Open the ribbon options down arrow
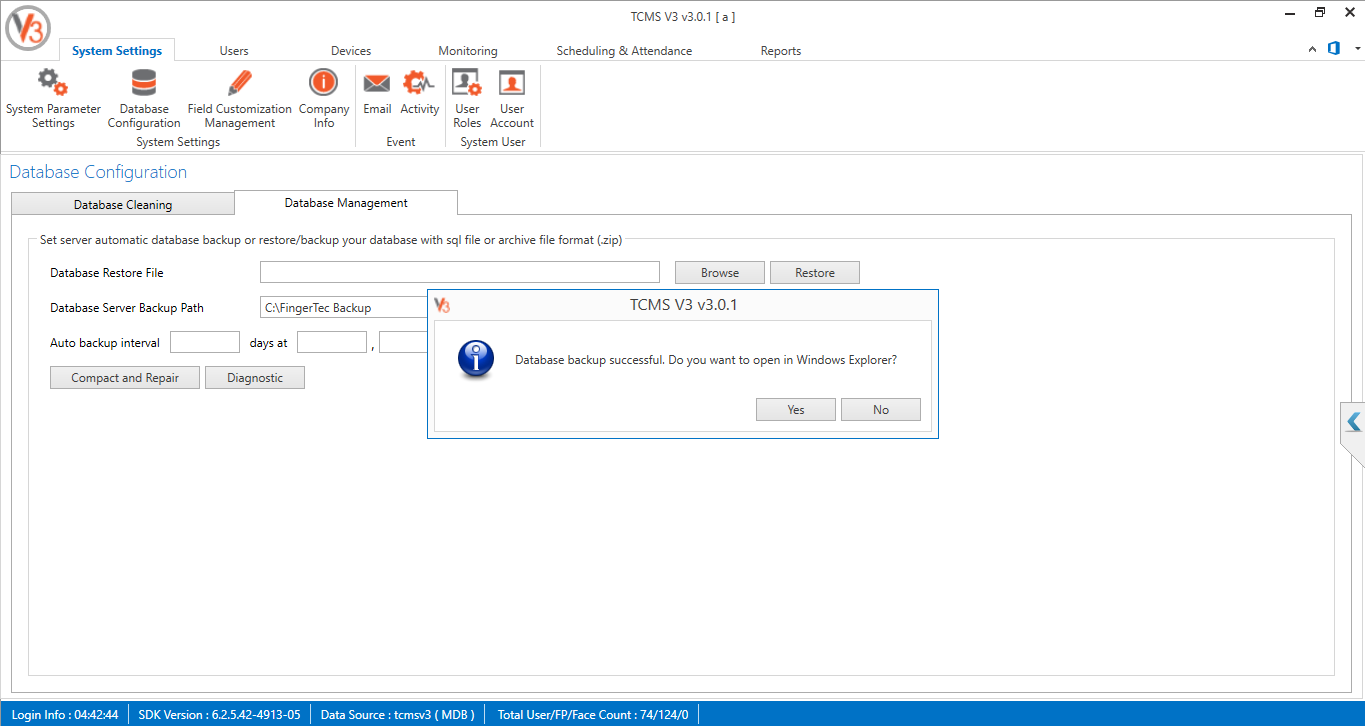Image resolution: width=1365 pixels, height=726 pixels. (1357, 49)
